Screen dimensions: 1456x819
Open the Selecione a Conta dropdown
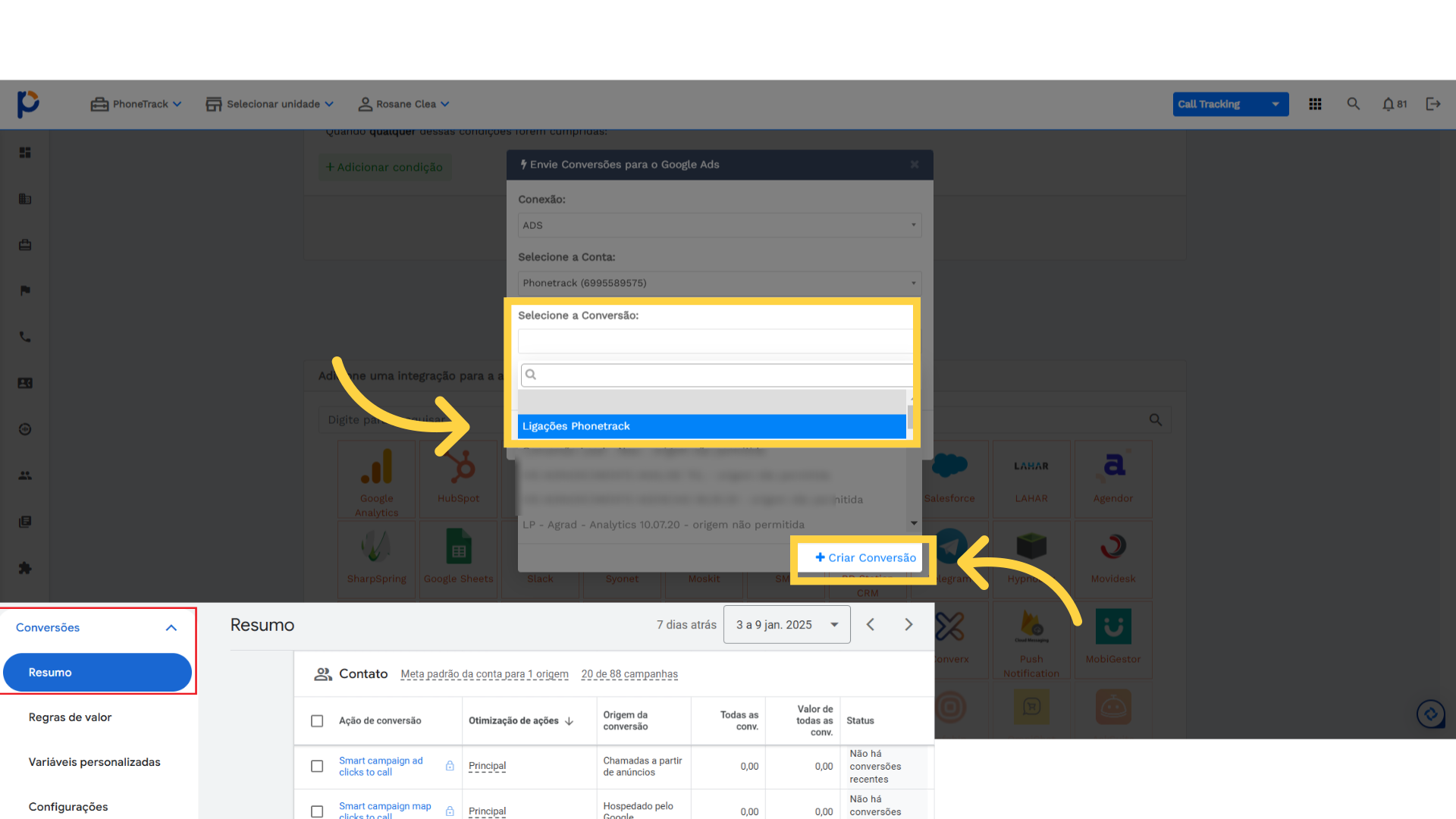pos(719,283)
